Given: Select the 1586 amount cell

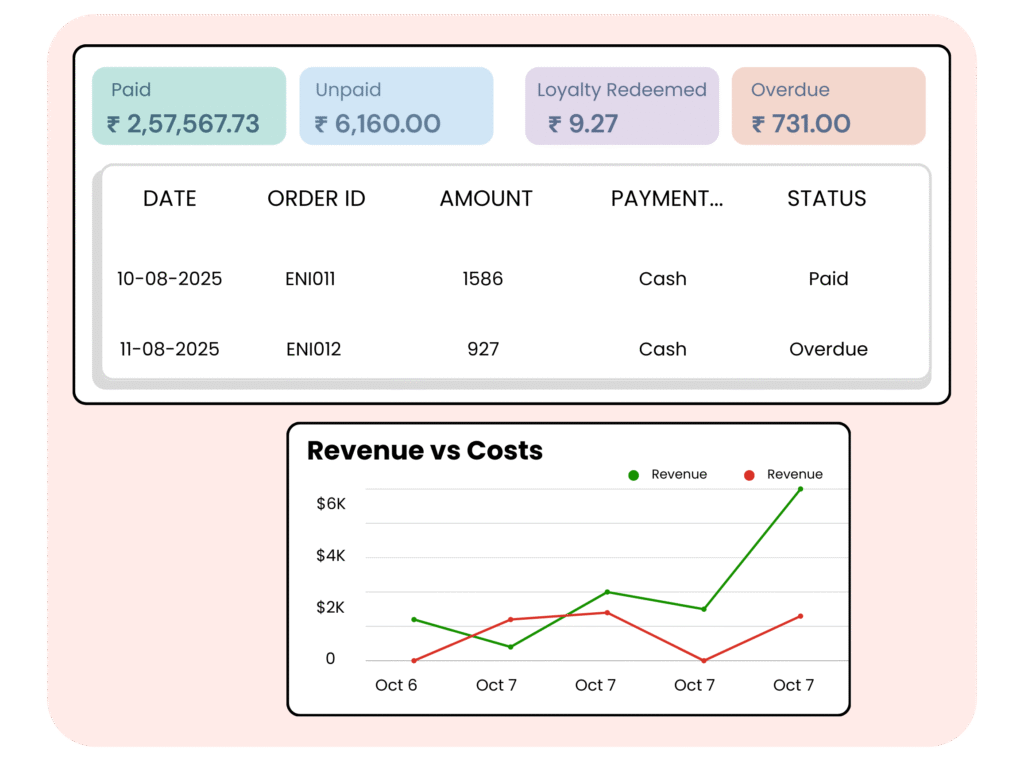Looking at the screenshot, I should [483, 279].
